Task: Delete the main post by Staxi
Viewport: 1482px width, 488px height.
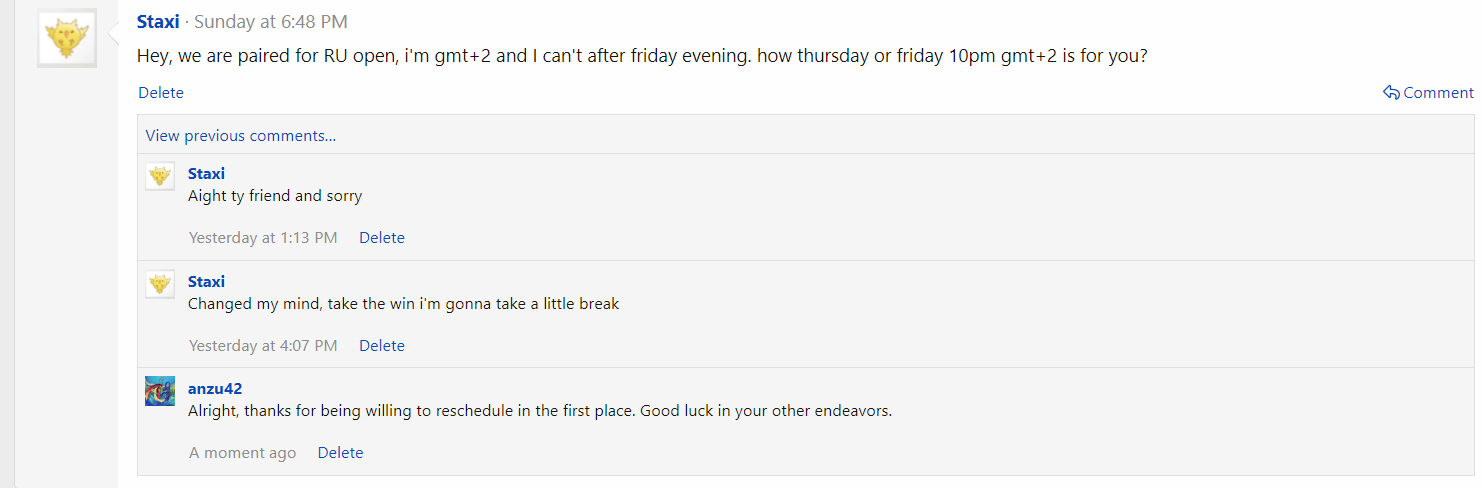Action: click(x=161, y=93)
